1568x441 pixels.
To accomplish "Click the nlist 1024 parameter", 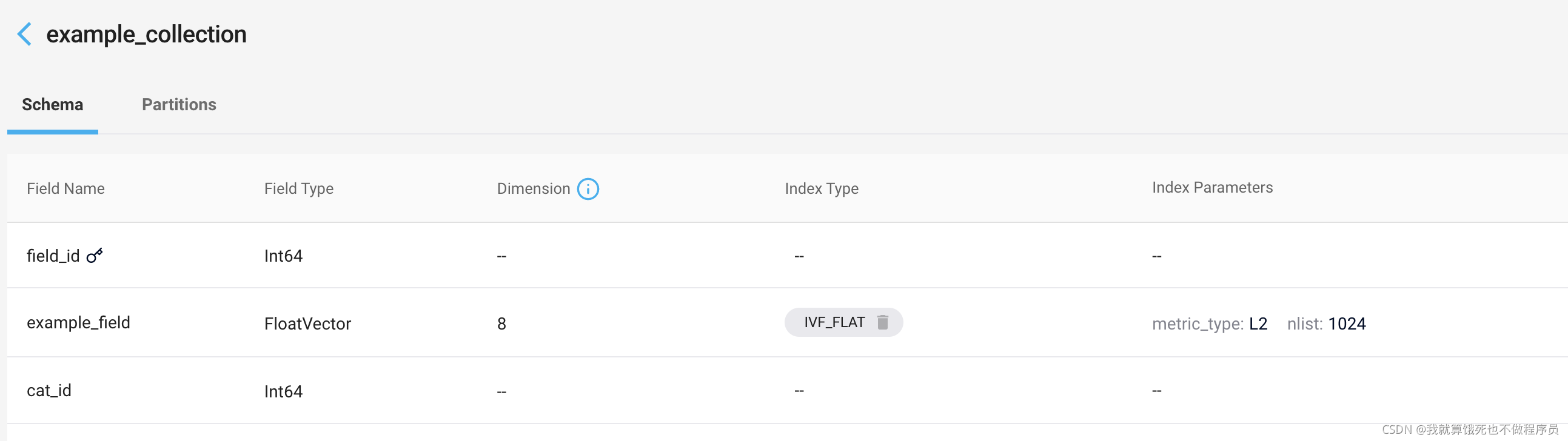I will 1326,323.
